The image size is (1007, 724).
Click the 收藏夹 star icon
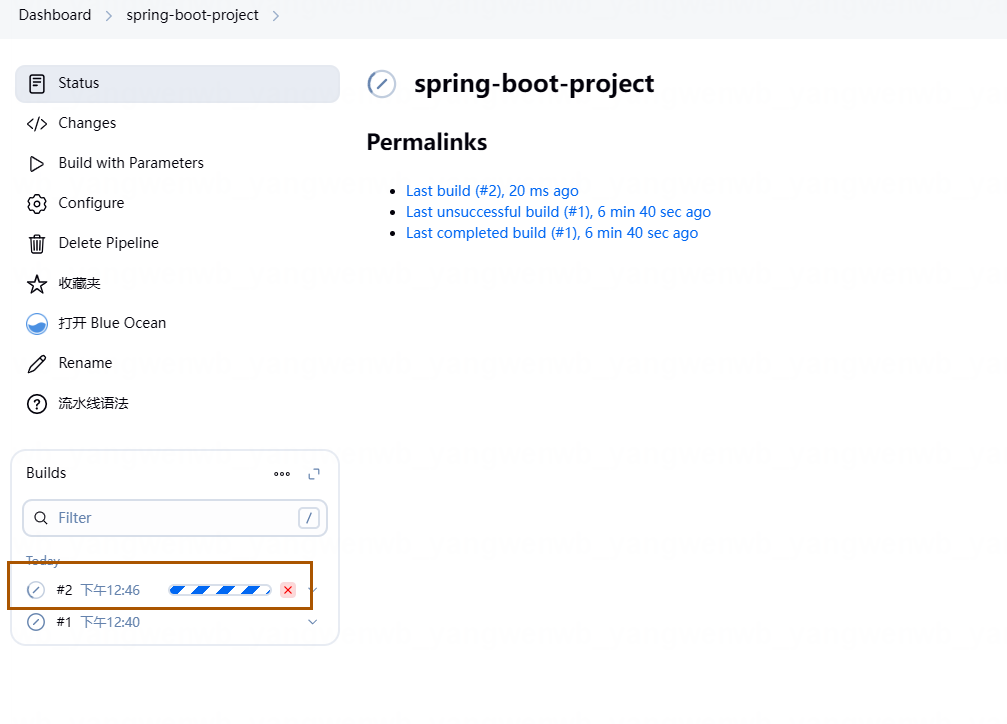point(37,284)
